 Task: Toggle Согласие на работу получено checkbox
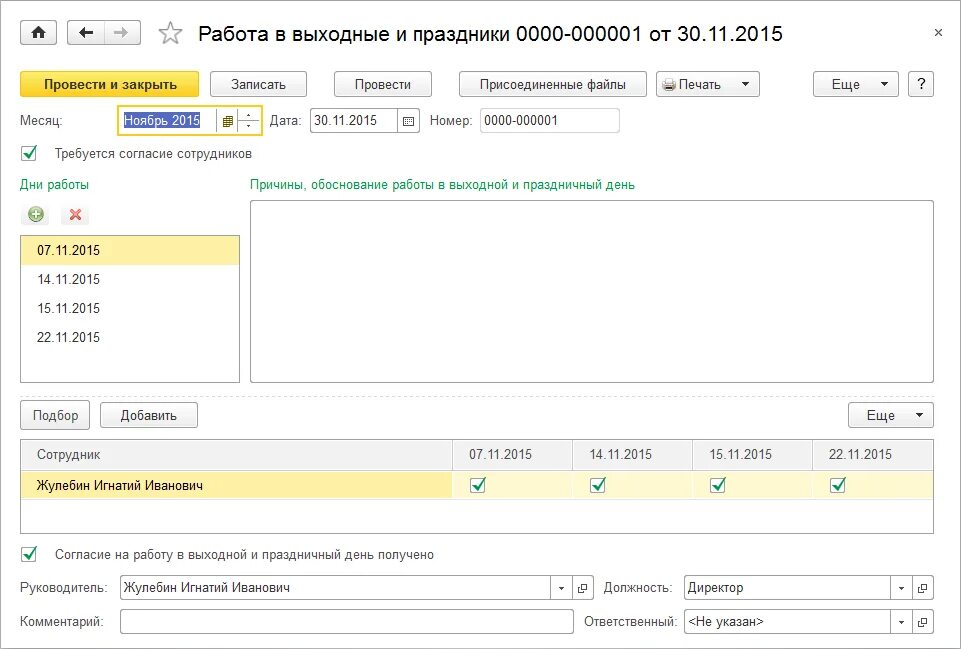[29, 554]
